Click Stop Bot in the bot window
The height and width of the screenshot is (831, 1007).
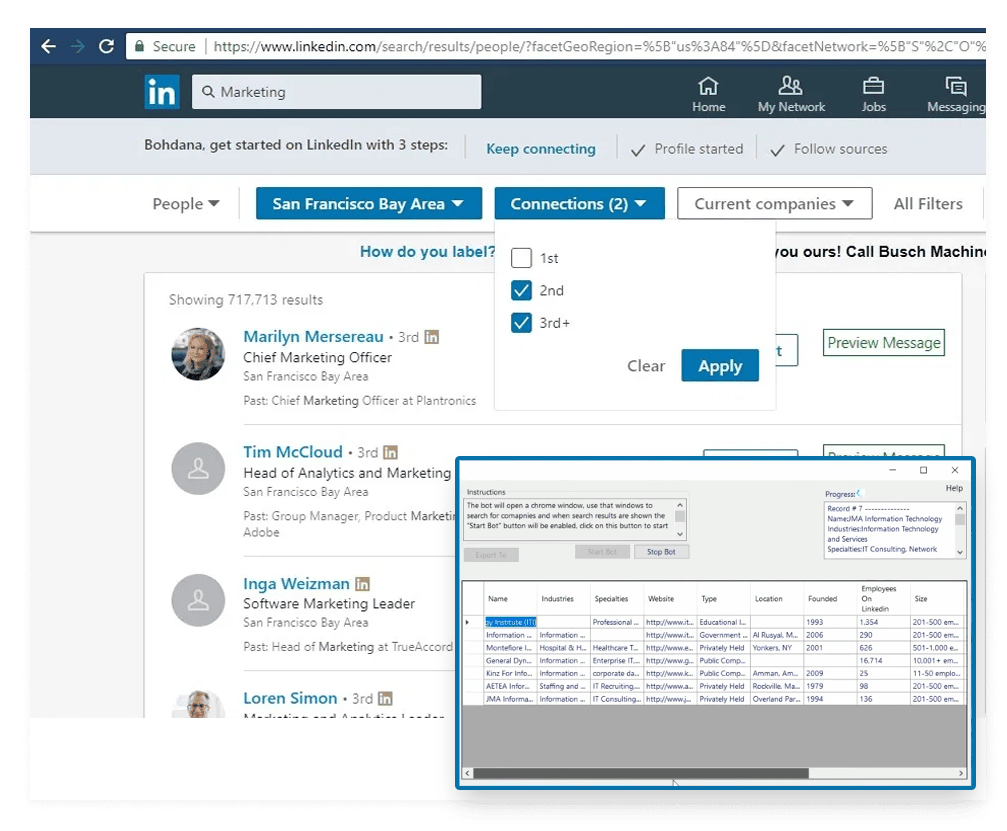(x=661, y=552)
